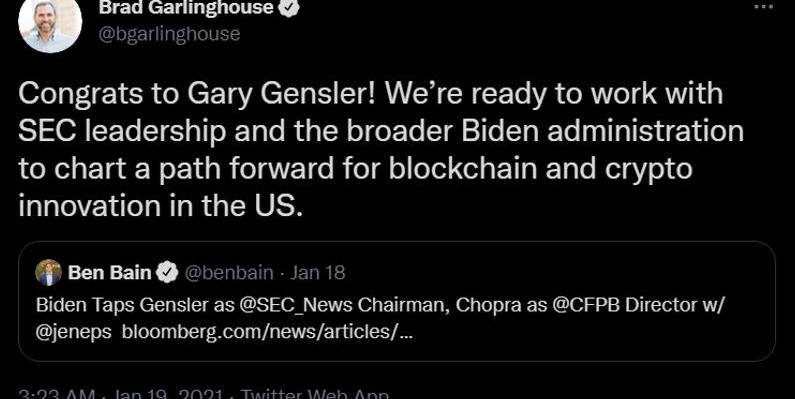The width and height of the screenshot is (795, 399).
Task: Click the Ben Bain name in quote
Action: [110, 273]
